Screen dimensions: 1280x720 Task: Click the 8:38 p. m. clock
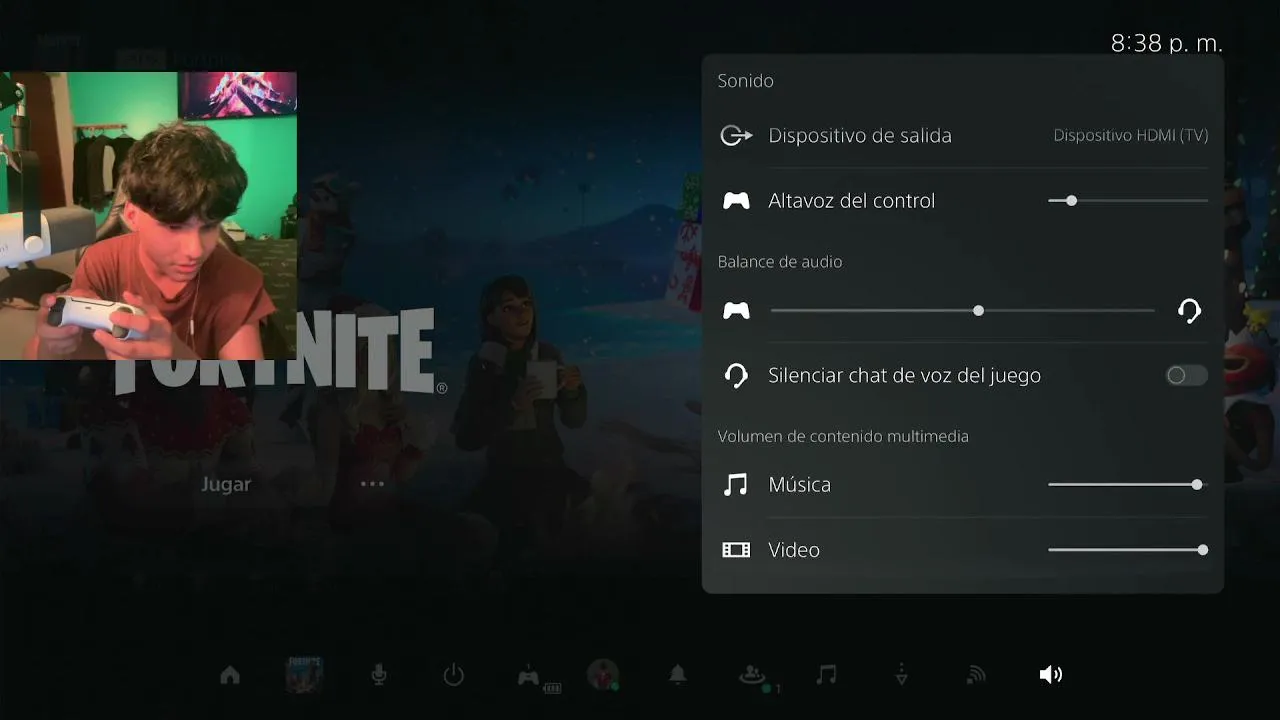coord(1167,43)
